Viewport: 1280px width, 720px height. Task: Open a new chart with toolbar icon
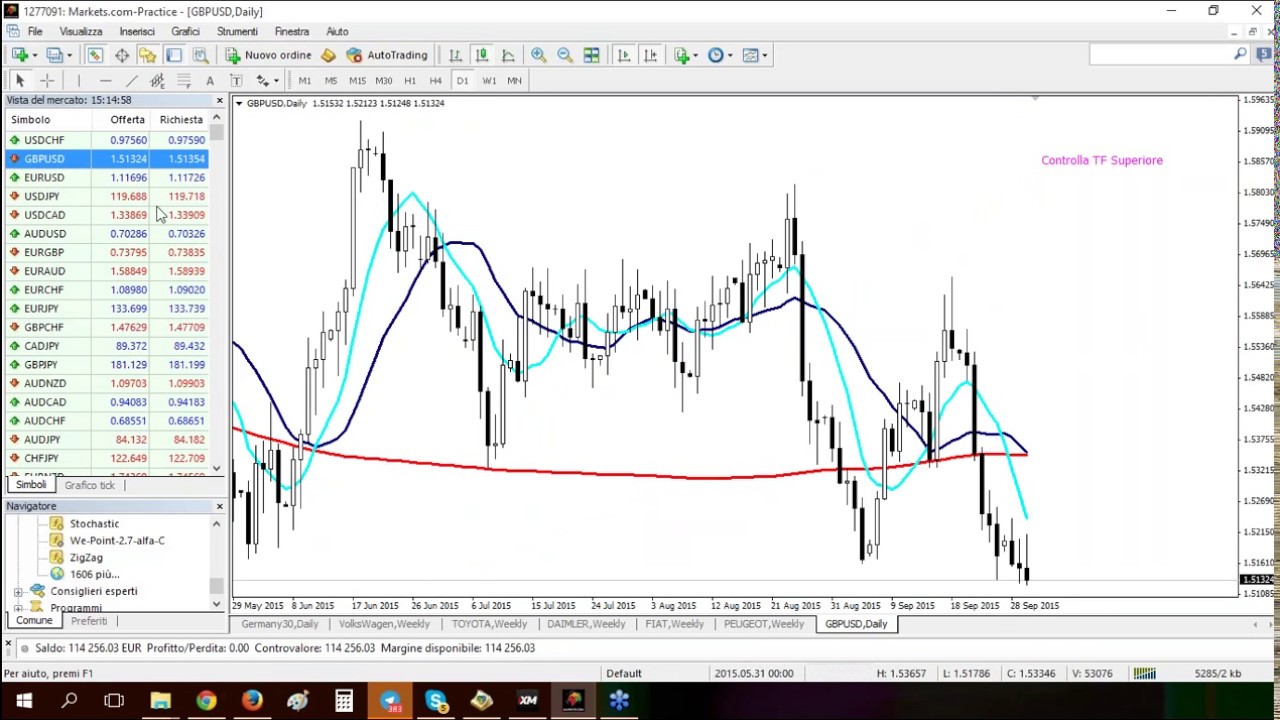coord(19,55)
